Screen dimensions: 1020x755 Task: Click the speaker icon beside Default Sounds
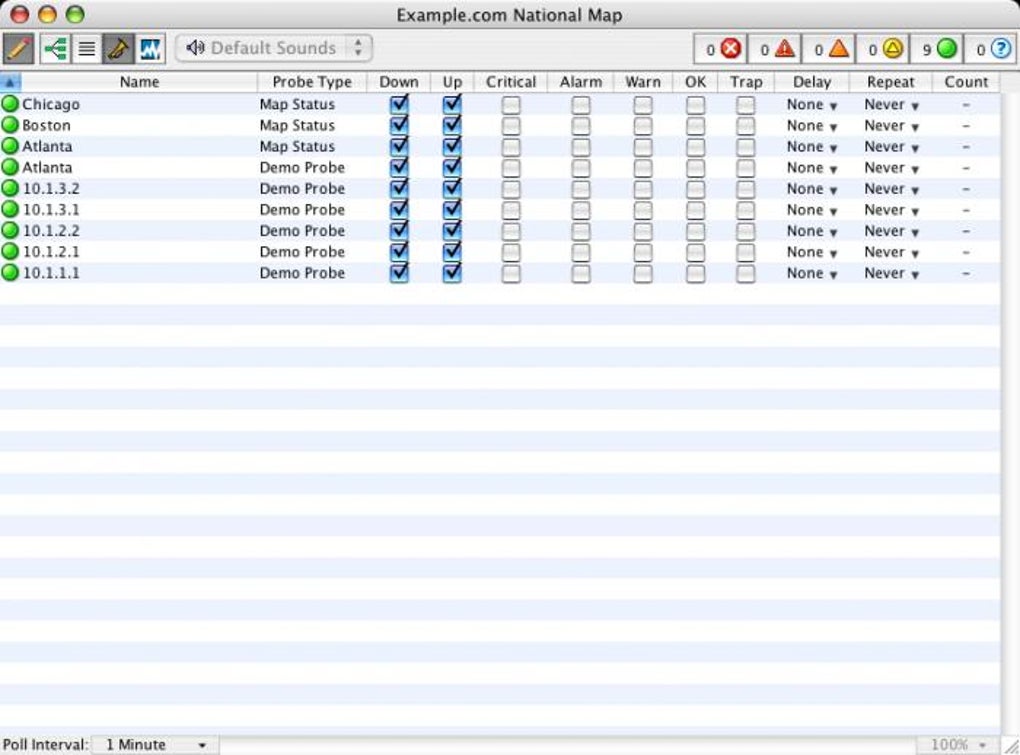[195, 47]
